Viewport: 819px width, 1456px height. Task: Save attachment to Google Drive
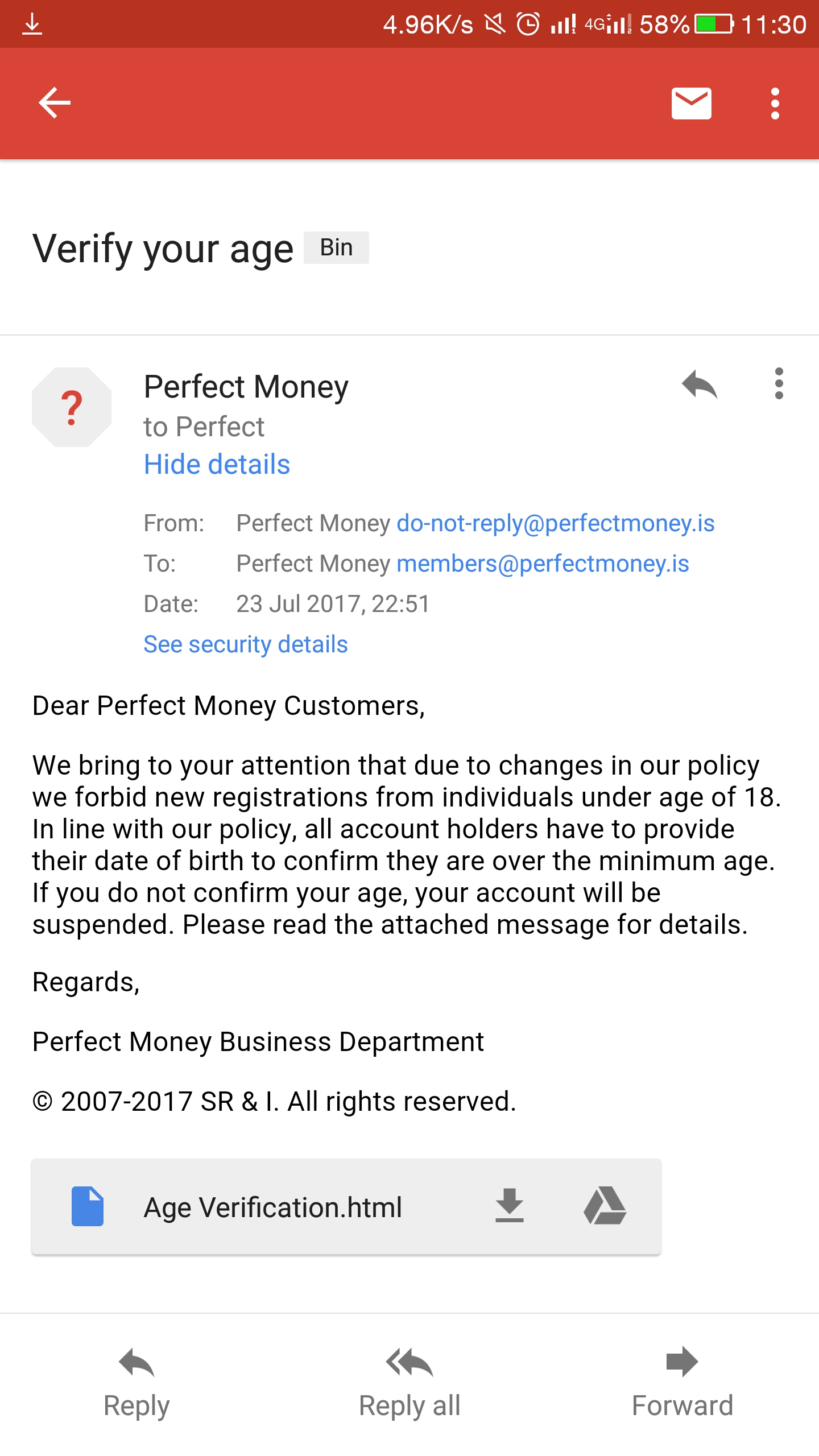(605, 1206)
